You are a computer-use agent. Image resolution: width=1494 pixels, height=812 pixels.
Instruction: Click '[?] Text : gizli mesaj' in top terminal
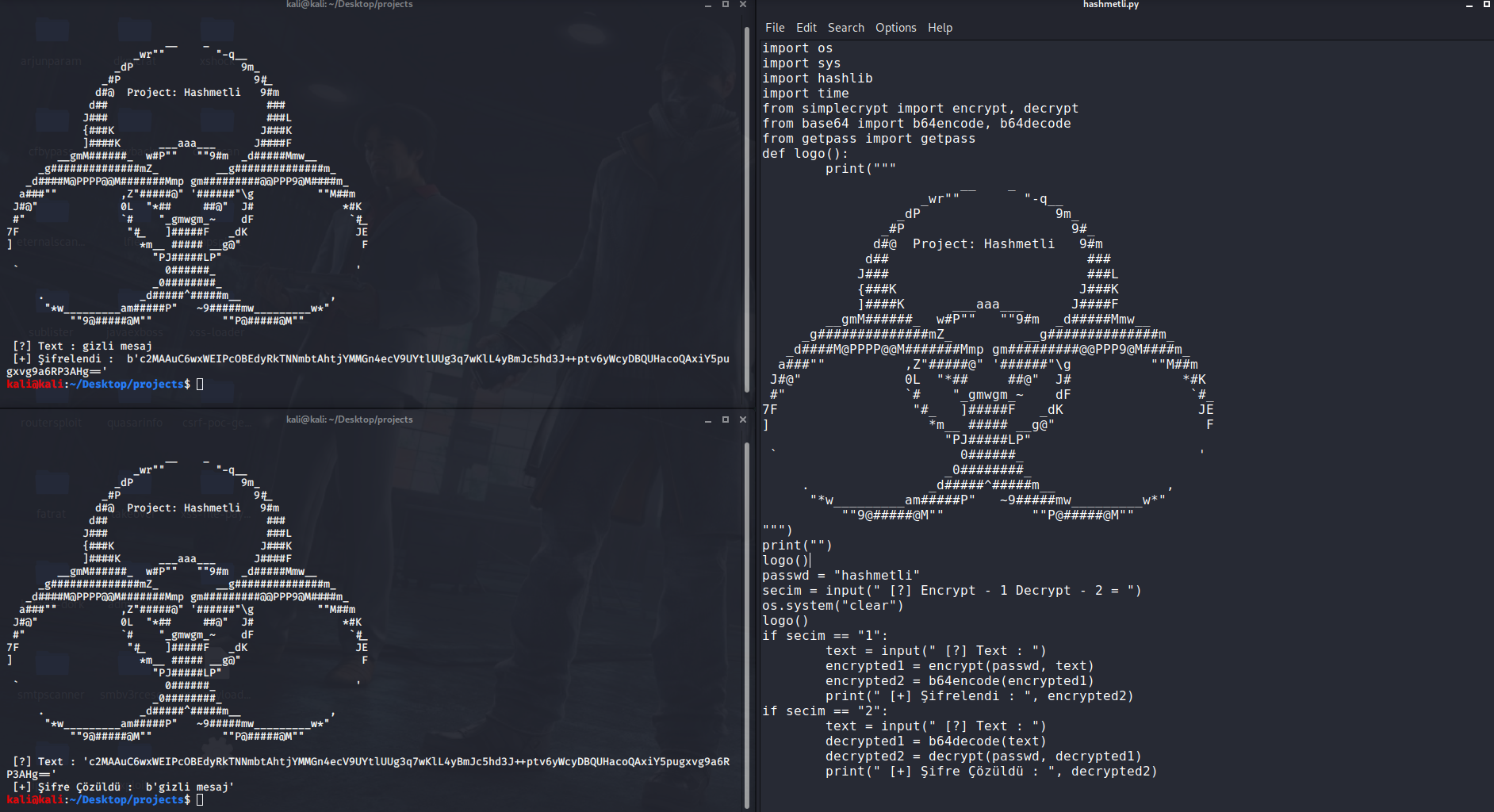pos(82,346)
